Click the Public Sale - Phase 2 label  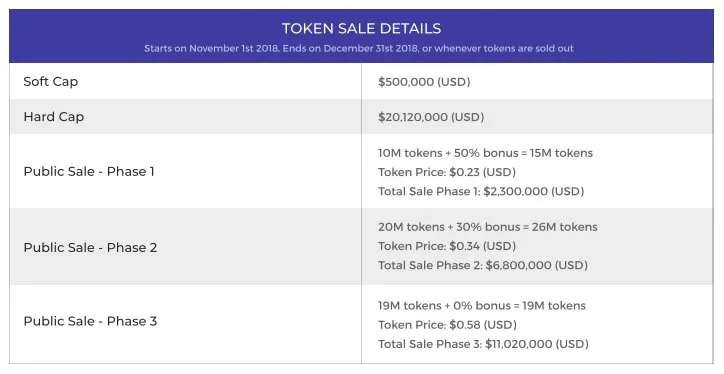pos(90,247)
